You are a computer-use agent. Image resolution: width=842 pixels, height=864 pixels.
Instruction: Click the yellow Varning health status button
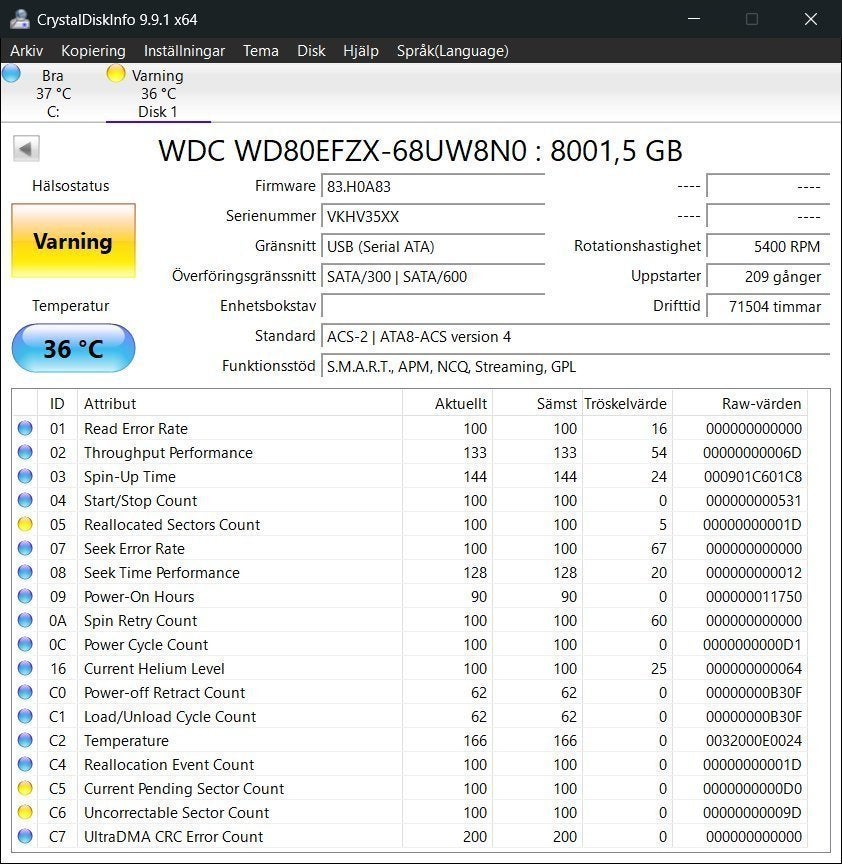pyautogui.click(x=73, y=241)
